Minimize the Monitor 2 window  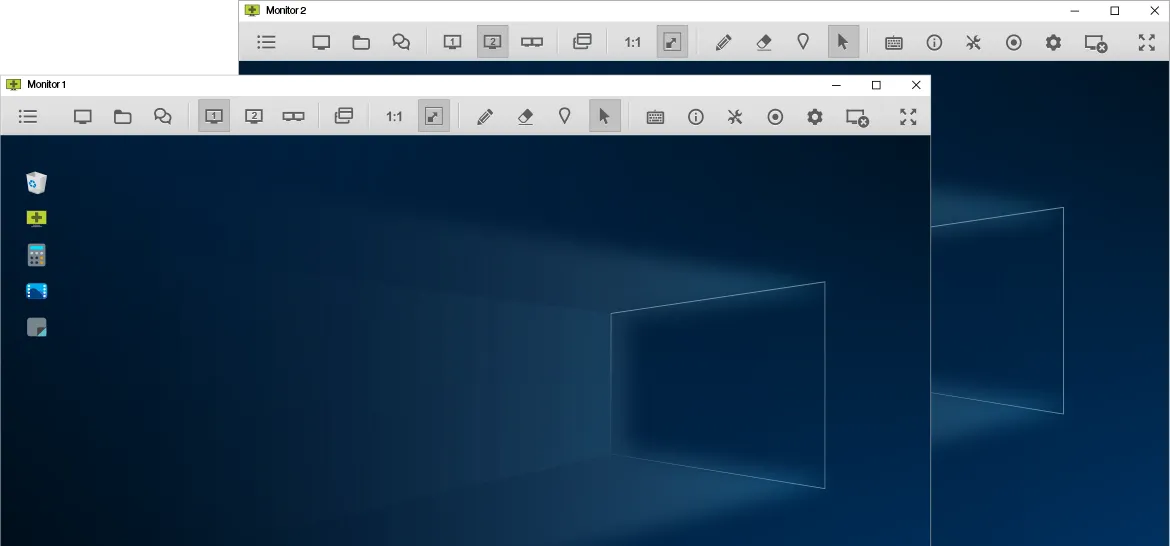[x=1075, y=10]
